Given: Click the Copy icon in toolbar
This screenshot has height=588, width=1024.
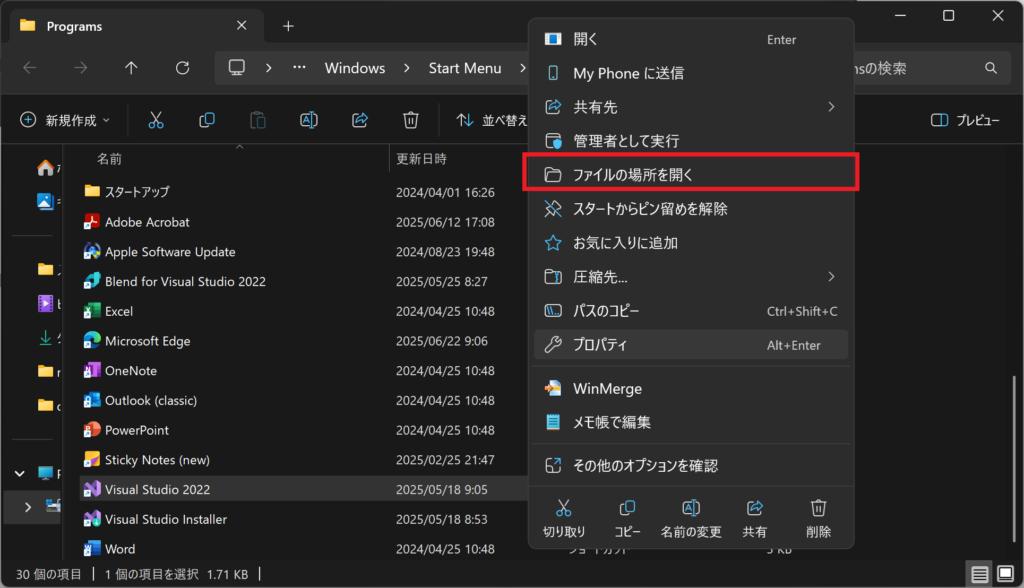Looking at the screenshot, I should tap(206, 120).
